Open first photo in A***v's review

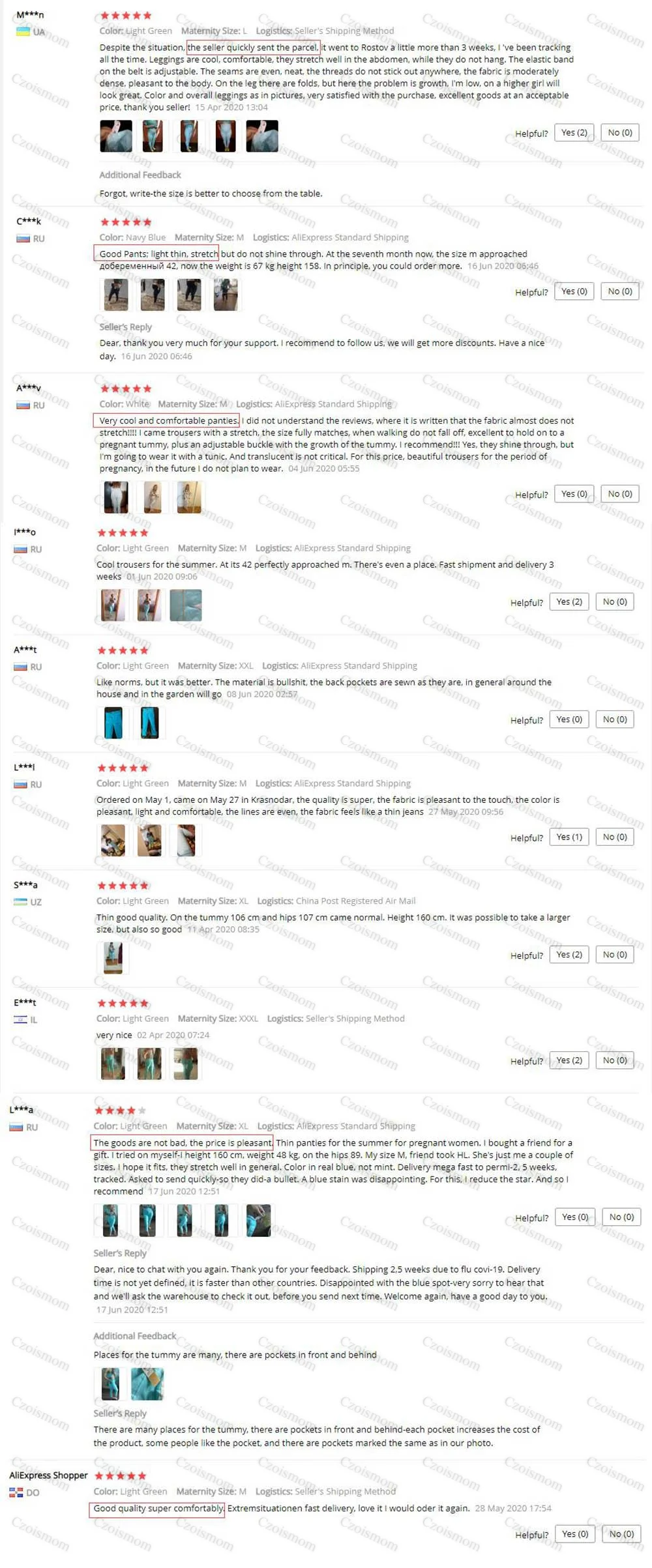coord(116,497)
